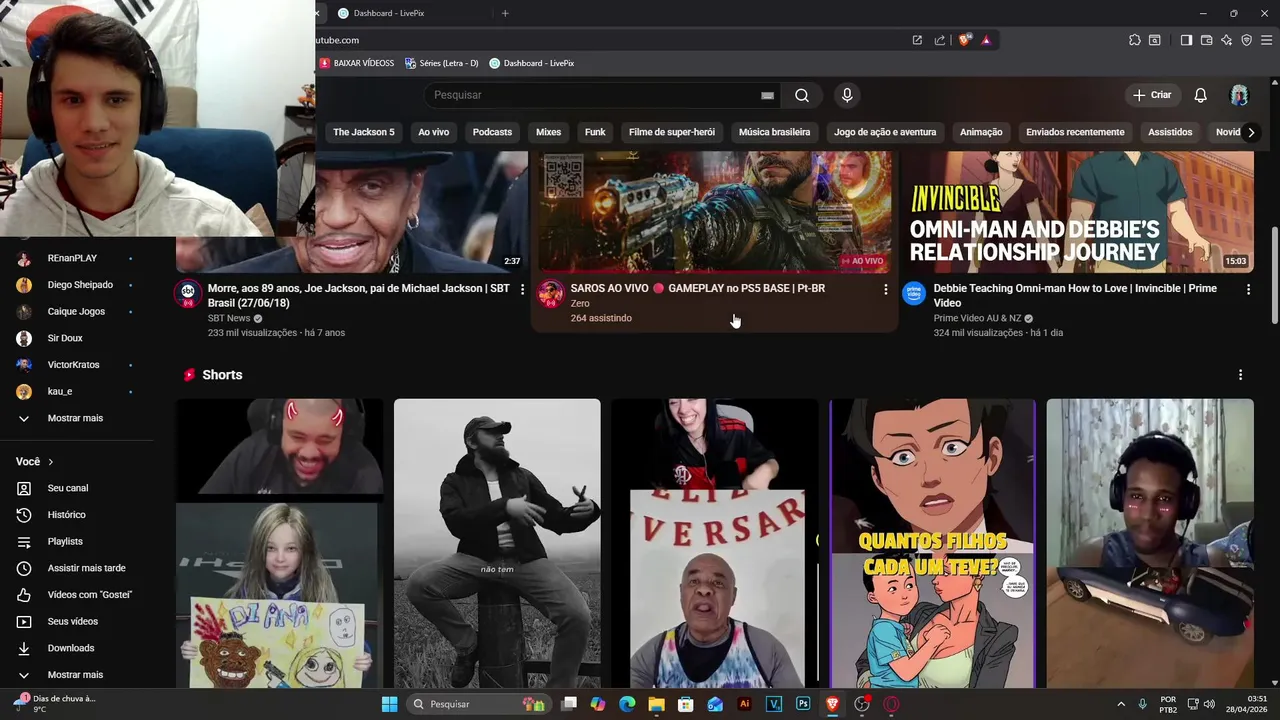This screenshot has width=1280, height=720.
Task: Click the share page icon in address bar
Action: 939,40
